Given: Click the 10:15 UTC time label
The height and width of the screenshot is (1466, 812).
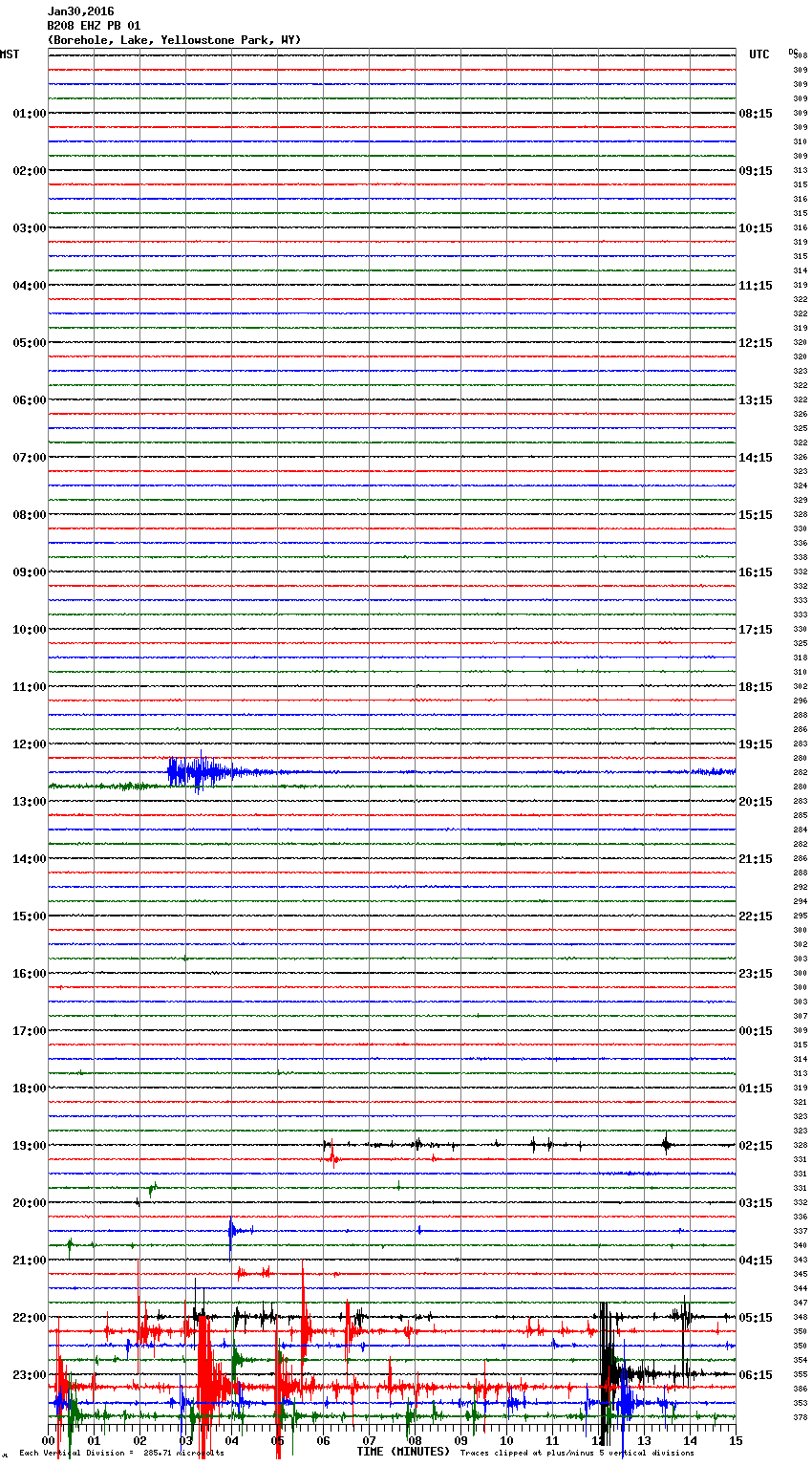Looking at the screenshot, I should [756, 228].
